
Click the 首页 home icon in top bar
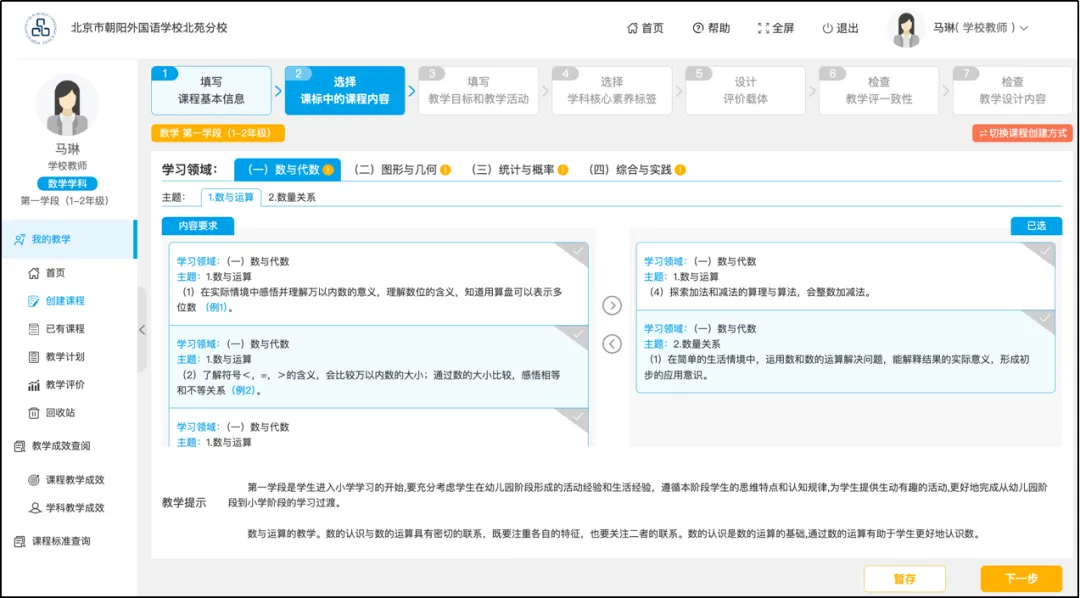coord(633,28)
